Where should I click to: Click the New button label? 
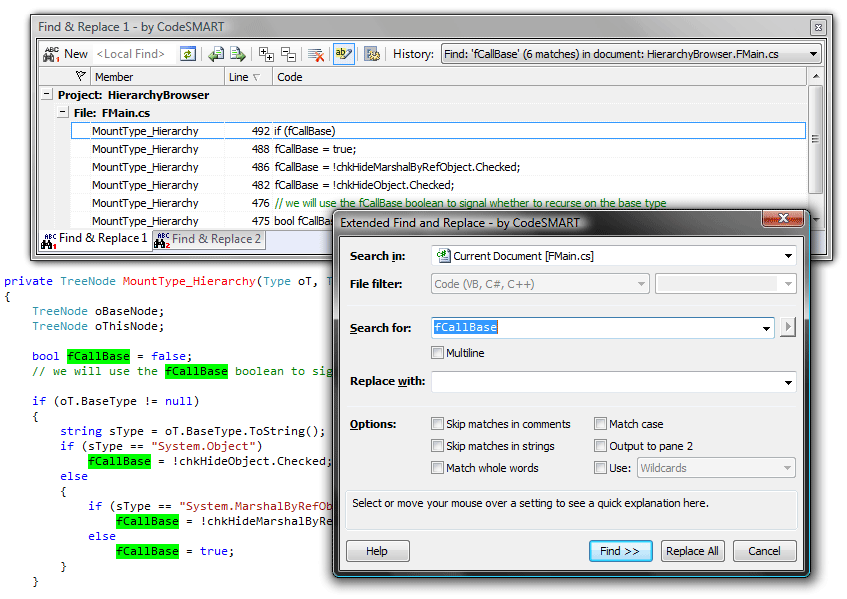(76, 54)
